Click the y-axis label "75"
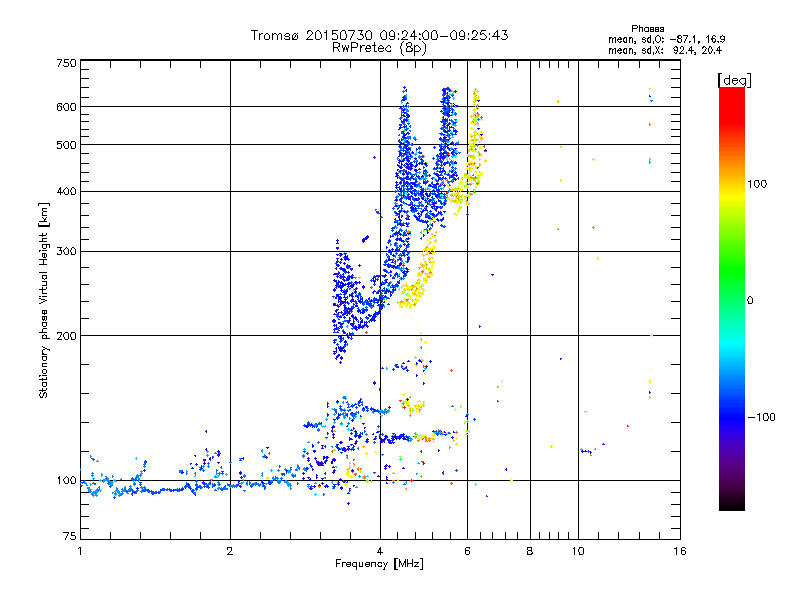 click(70, 536)
